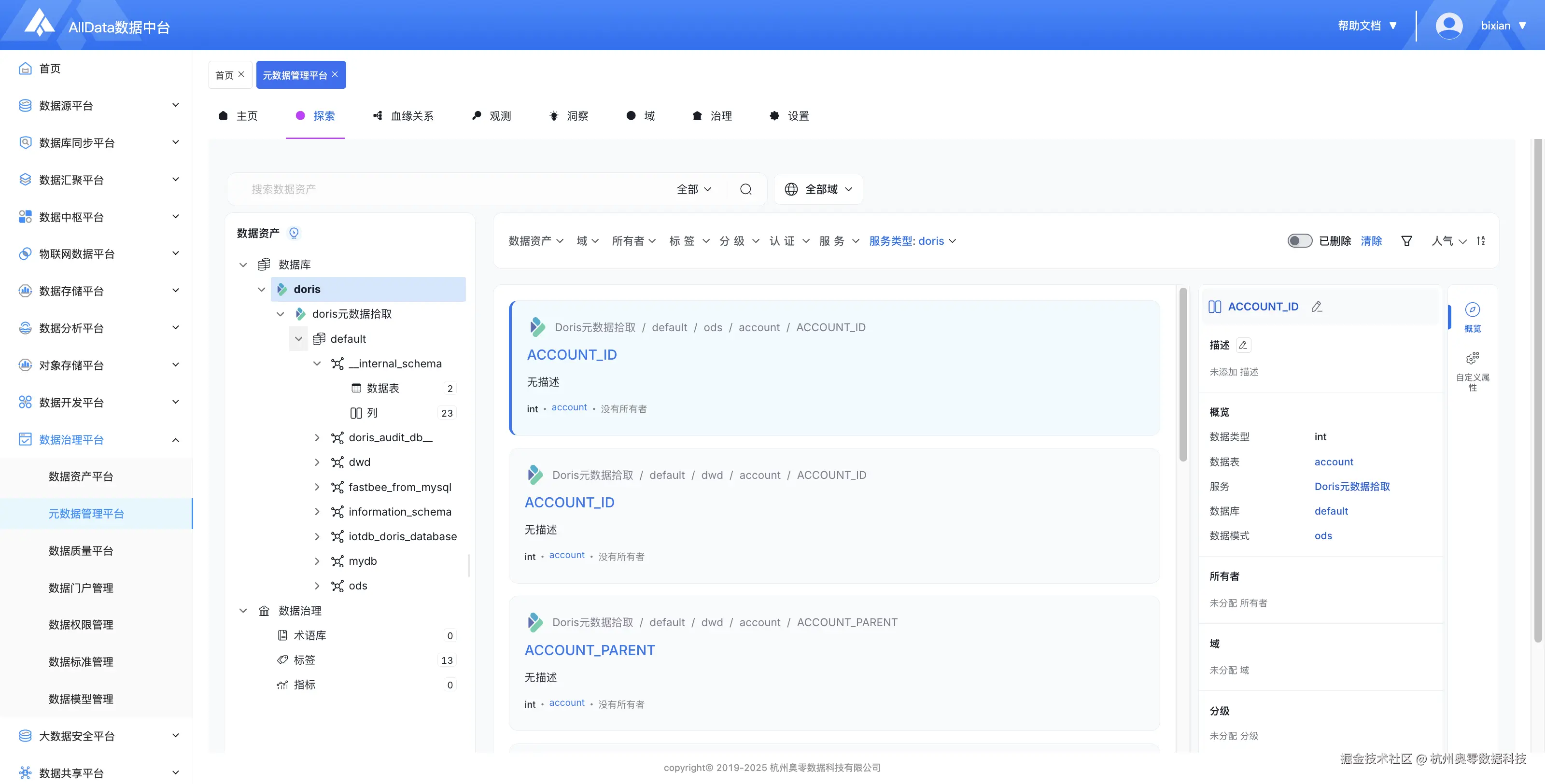Collapse the doris tree node
The image size is (1545, 784).
point(262,290)
